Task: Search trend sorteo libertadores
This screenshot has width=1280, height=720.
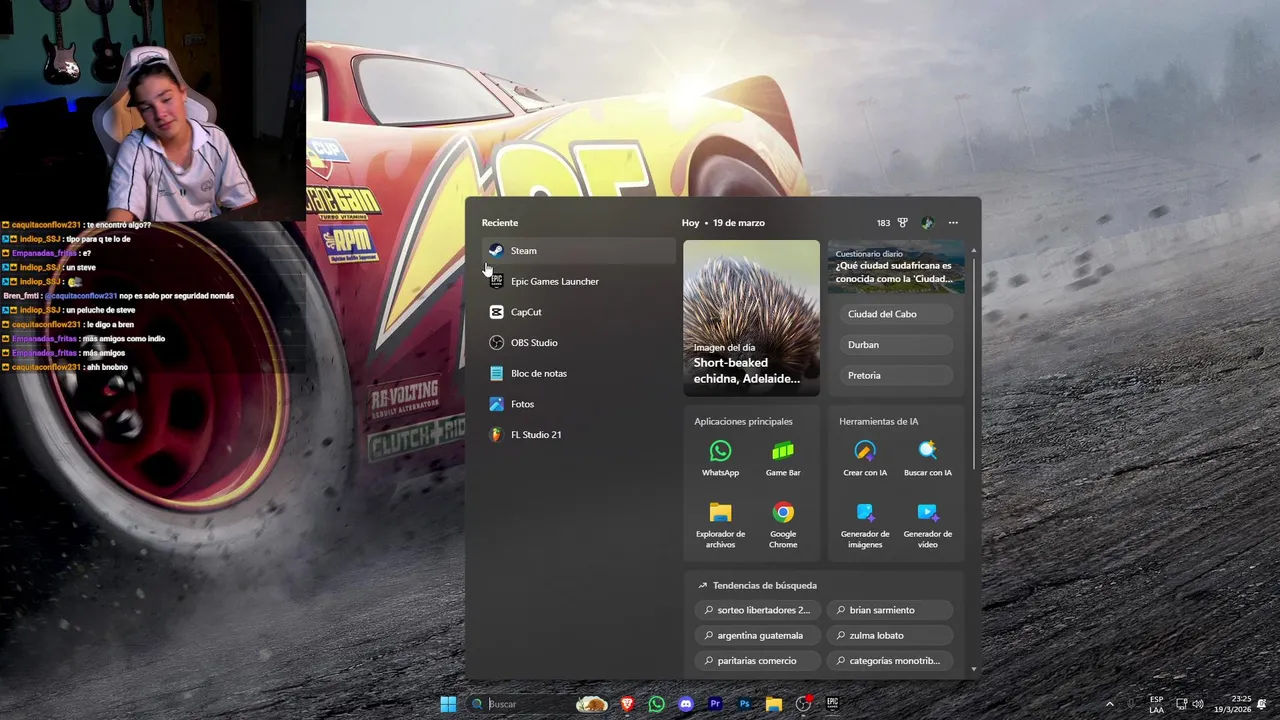Action: point(757,610)
